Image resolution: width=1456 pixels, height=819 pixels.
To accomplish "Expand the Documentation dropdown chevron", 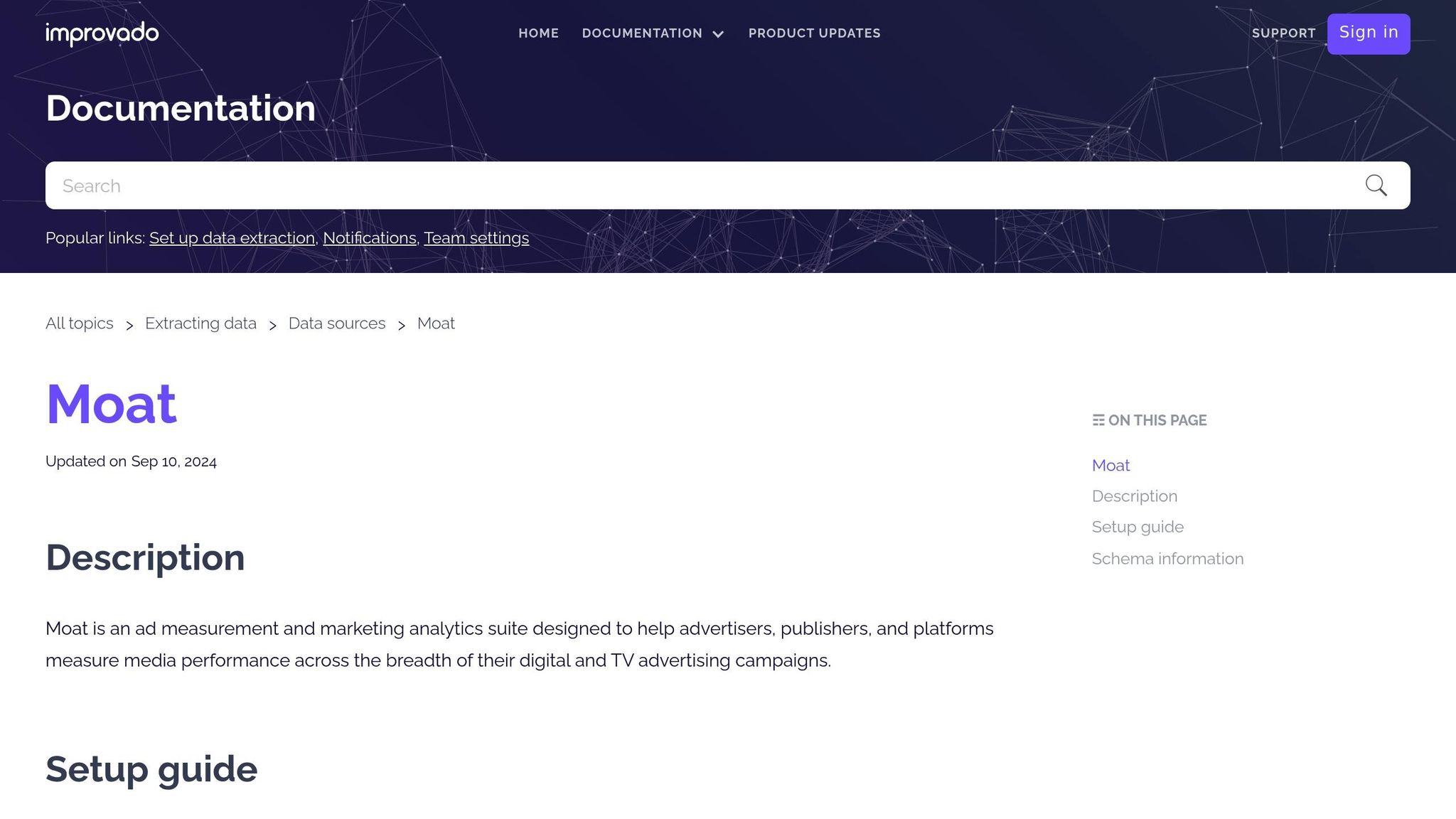I will [x=718, y=34].
